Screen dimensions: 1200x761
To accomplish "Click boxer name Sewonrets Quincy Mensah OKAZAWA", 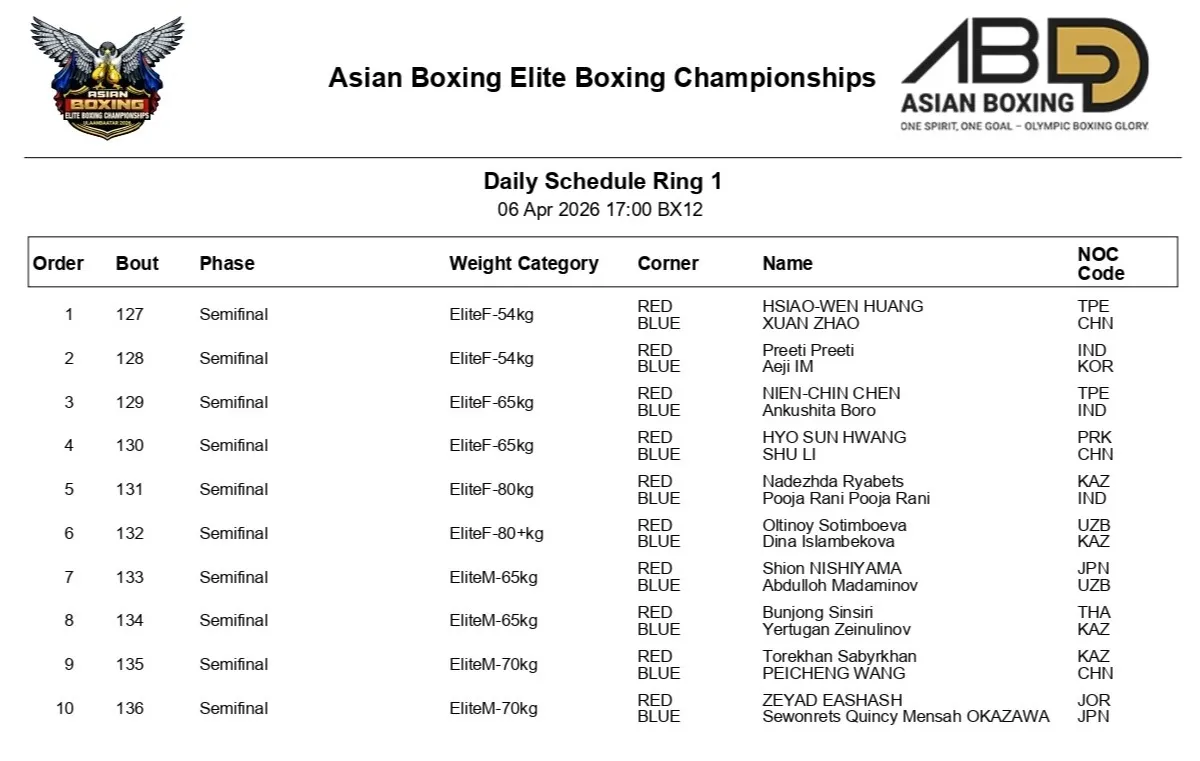I will click(x=905, y=716).
